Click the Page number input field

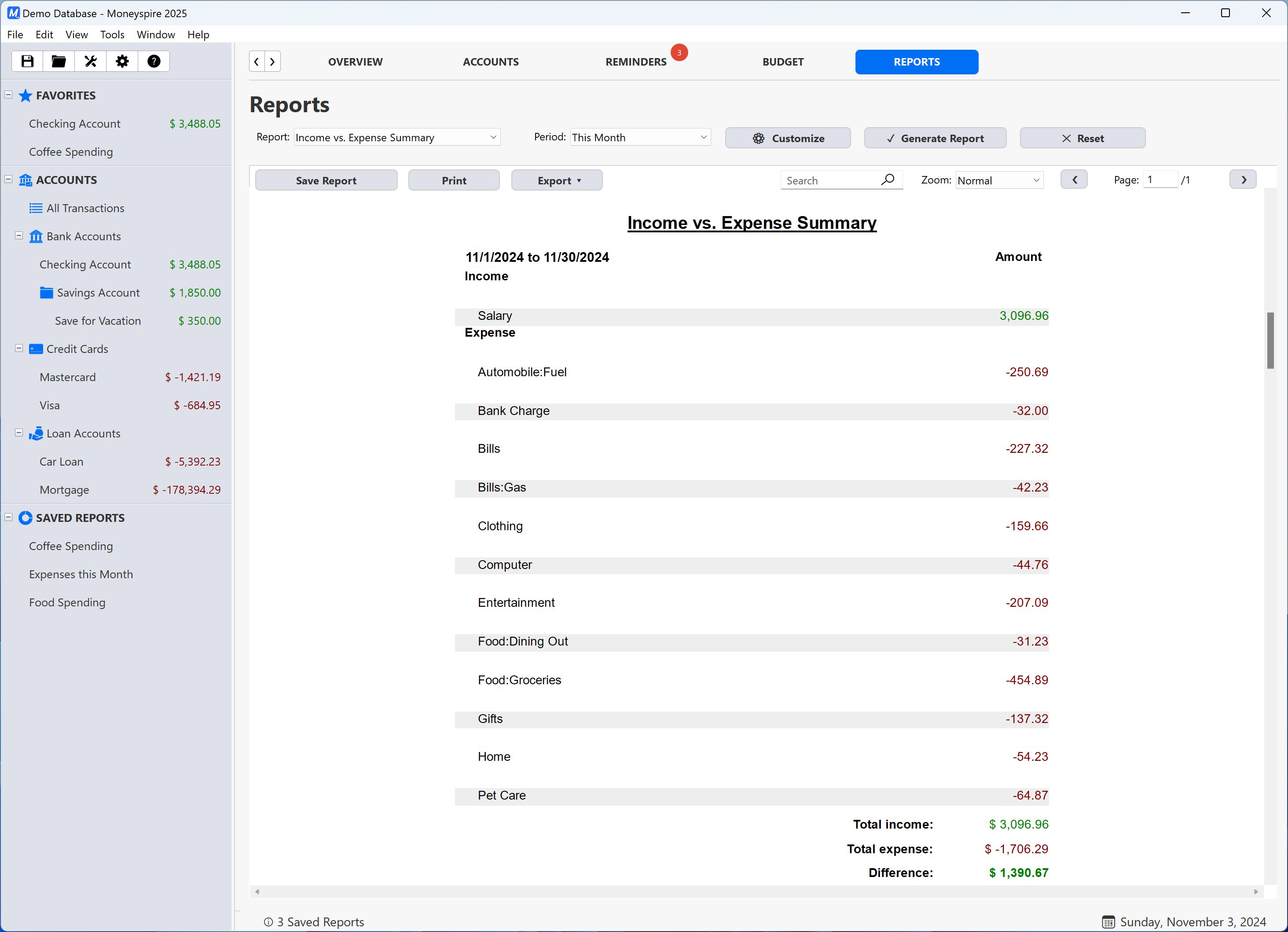(x=1161, y=180)
